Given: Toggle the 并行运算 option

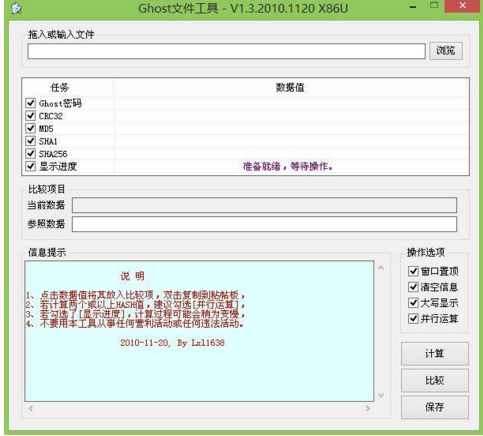Looking at the screenshot, I should coord(413,318).
